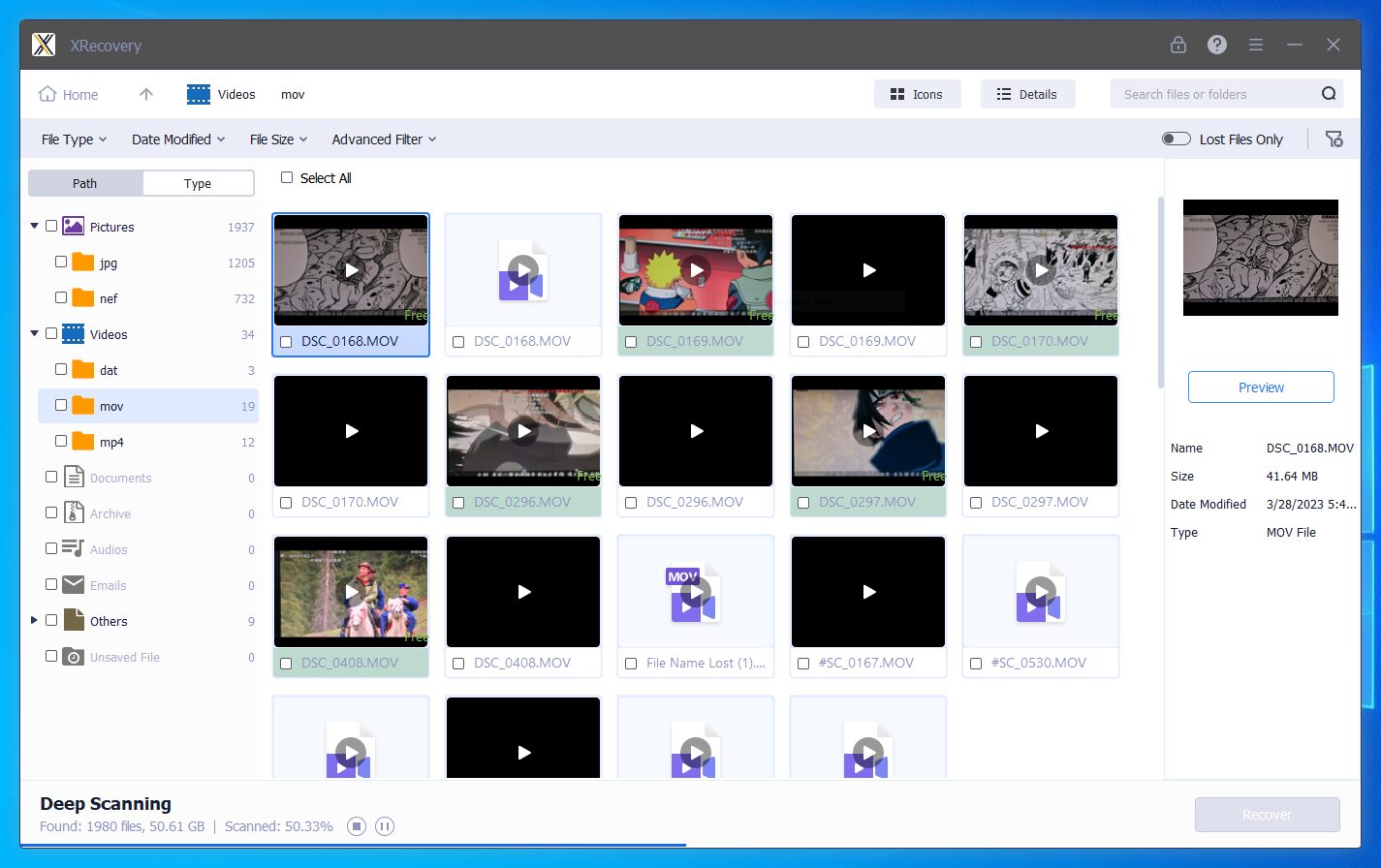Check the jpg folder checkbox
Screen dimensions: 1381x868
pyautogui.click(x=61, y=262)
